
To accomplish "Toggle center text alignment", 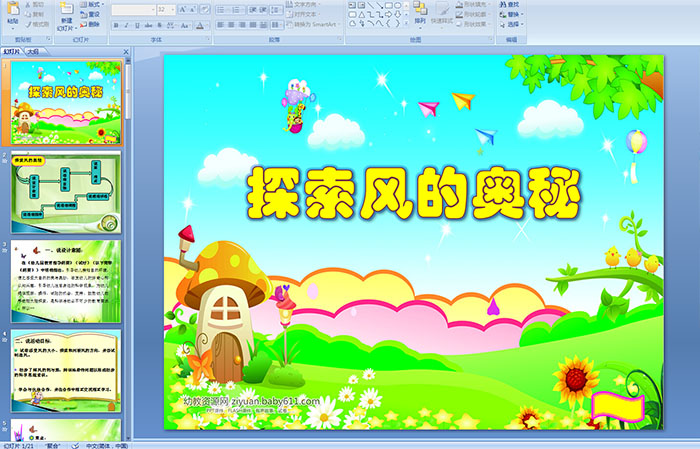I will coord(231,25).
